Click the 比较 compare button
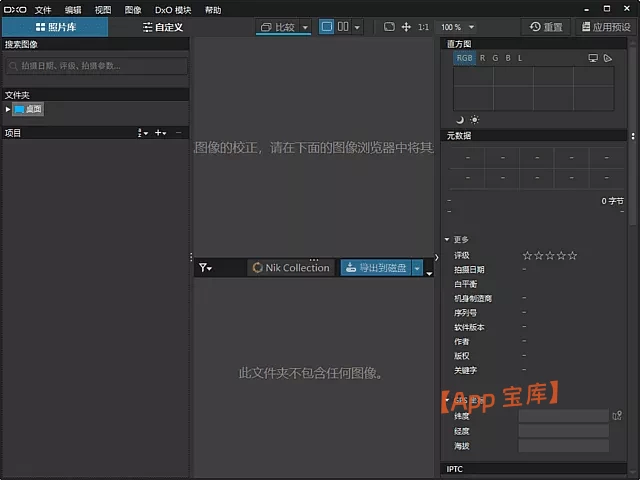This screenshot has height=480, width=640. tap(278, 27)
